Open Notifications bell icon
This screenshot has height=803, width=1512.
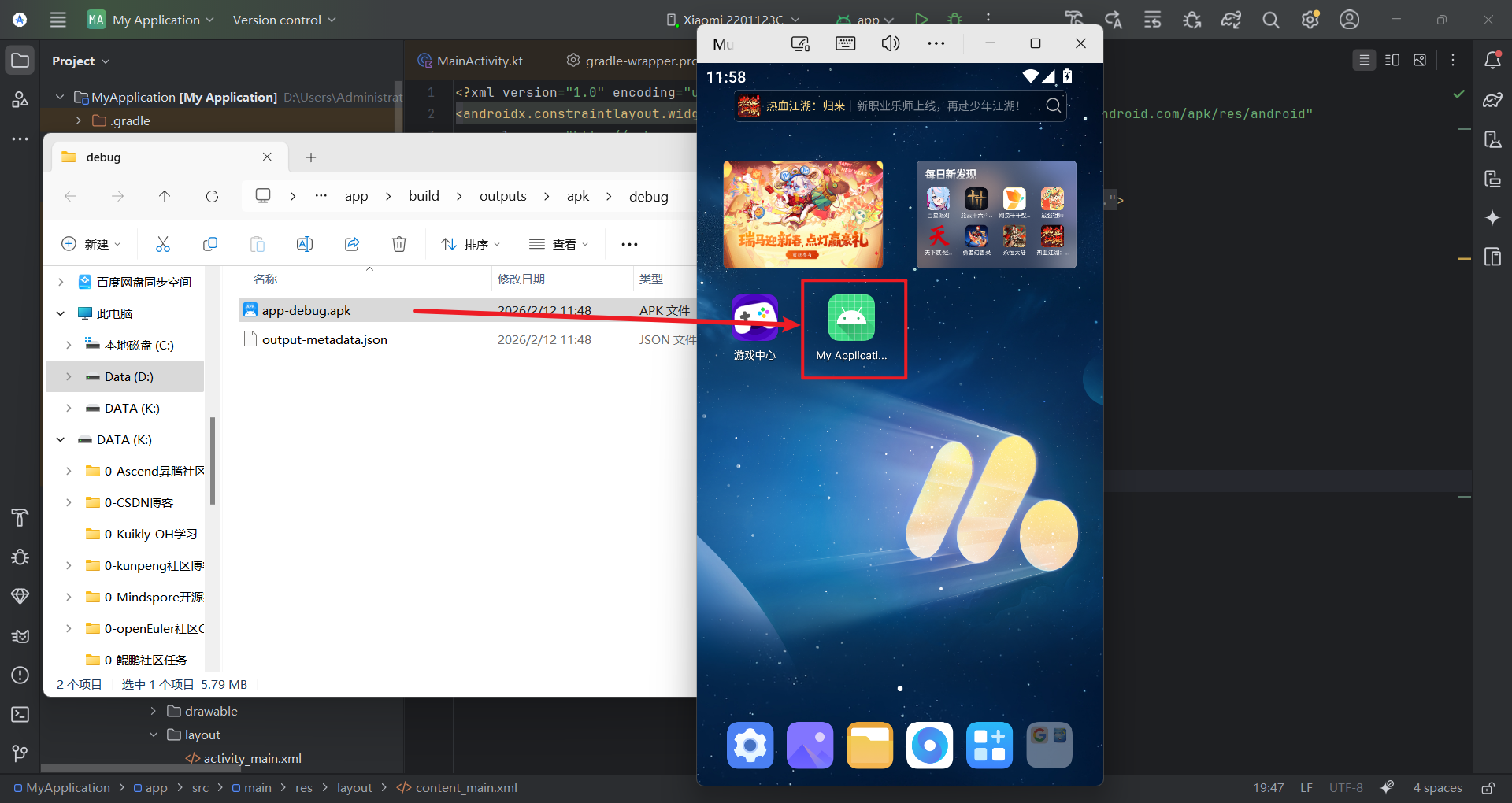pyautogui.click(x=1492, y=61)
